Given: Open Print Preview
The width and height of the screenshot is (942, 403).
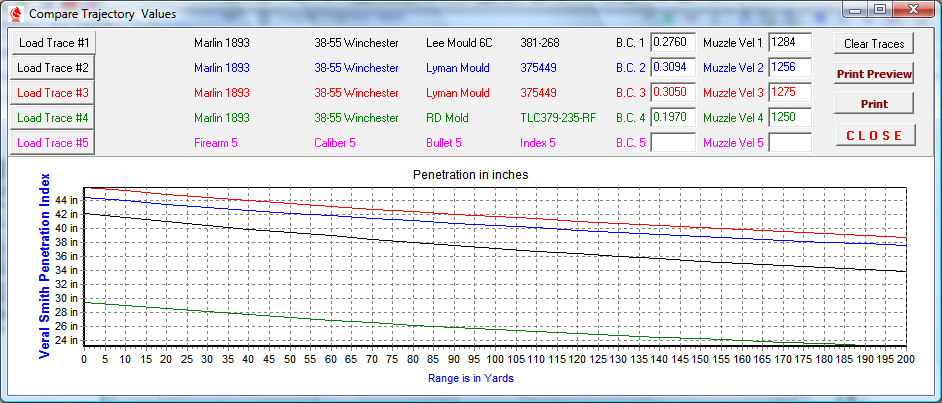Looking at the screenshot, I should point(873,74).
